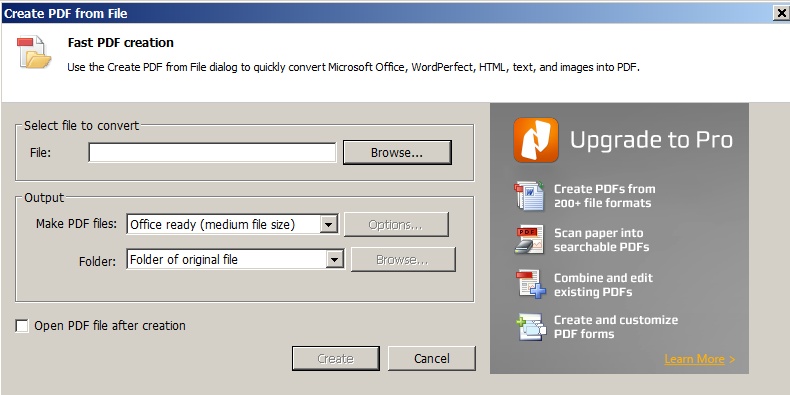
Task: Click the Nitro logo in Upgrade panel
Action: [x=536, y=140]
